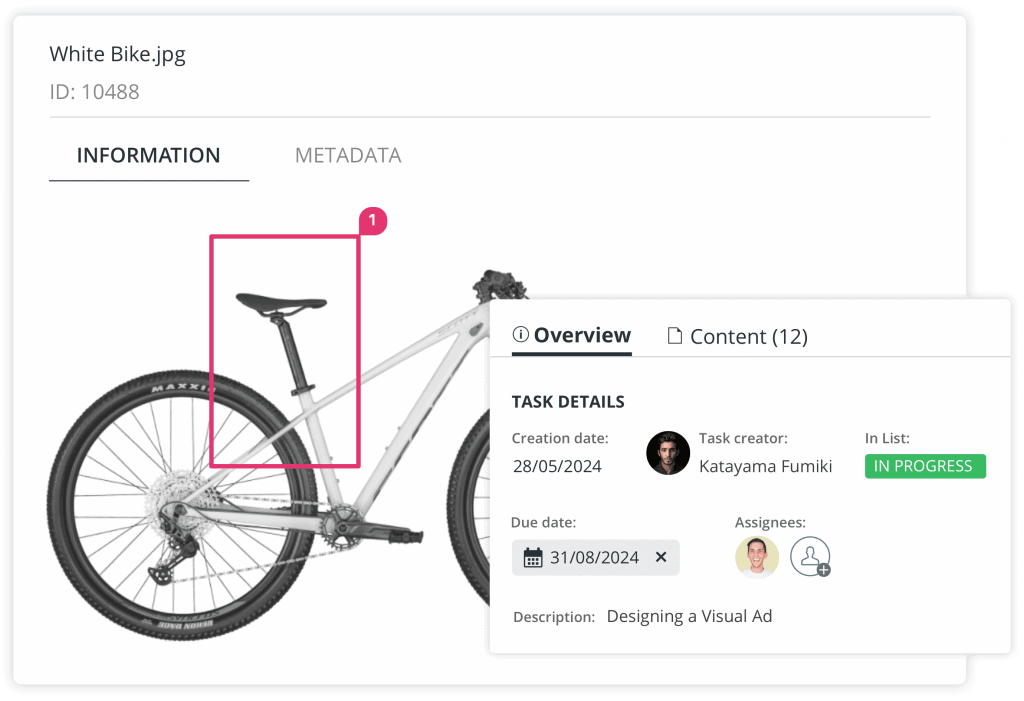Click the White Bike.jpg file title
1024x701 pixels.
117,54
